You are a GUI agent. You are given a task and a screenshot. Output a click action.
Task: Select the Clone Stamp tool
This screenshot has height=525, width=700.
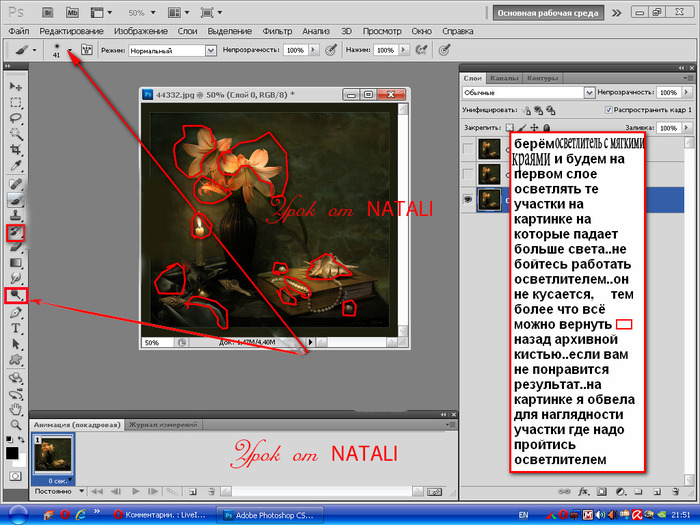point(16,216)
